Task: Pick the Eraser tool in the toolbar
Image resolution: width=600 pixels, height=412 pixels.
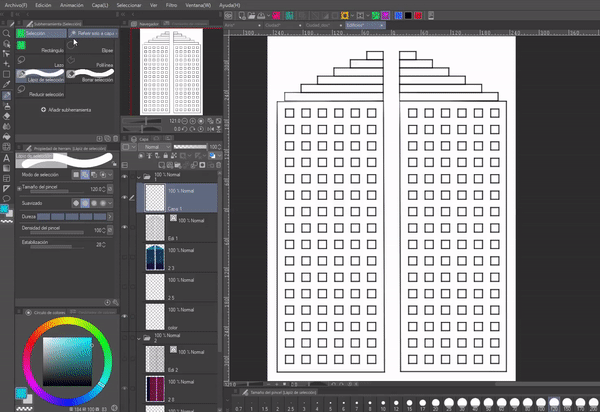Action: [7, 115]
